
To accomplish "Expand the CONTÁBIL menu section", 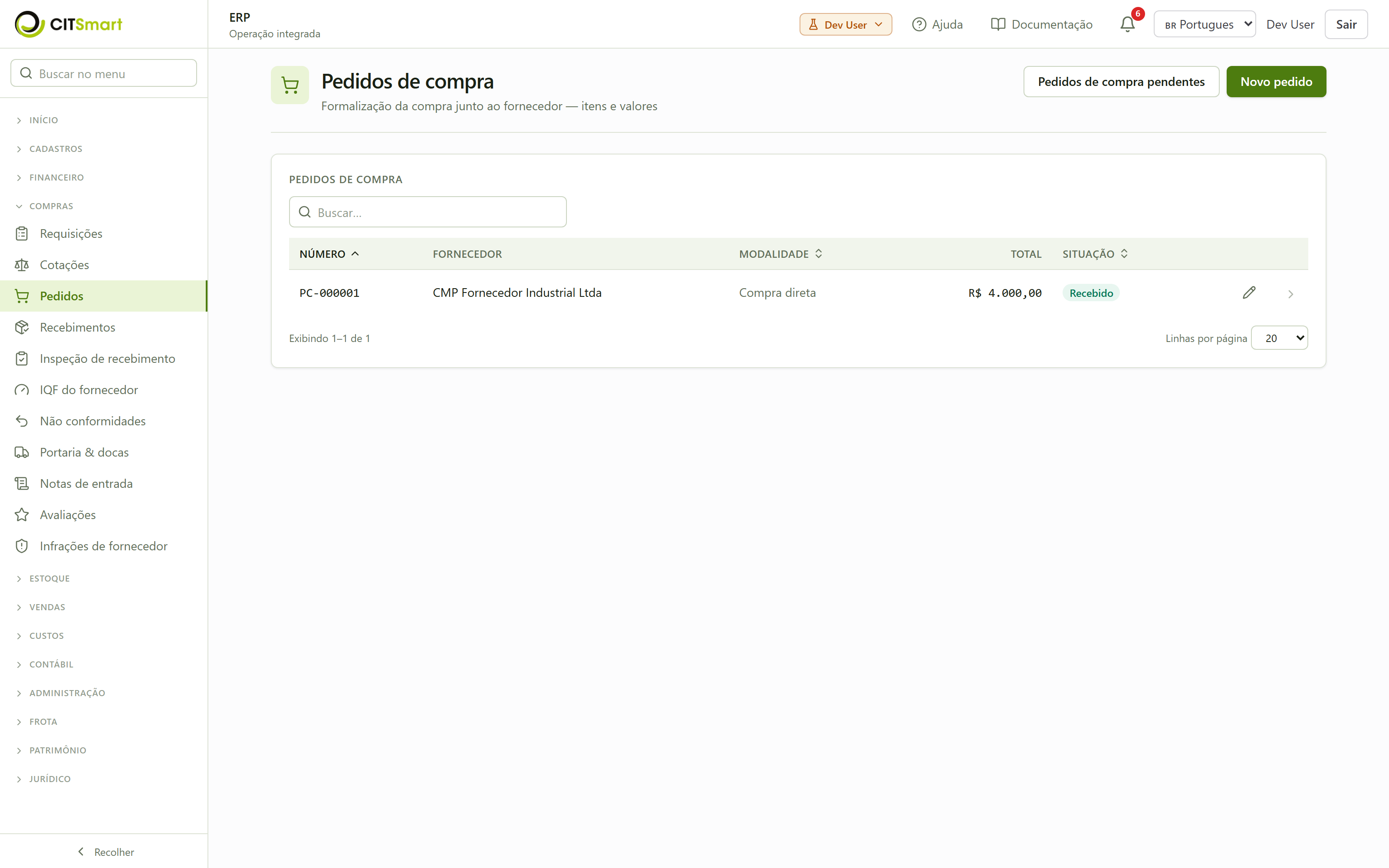I will (45, 665).
